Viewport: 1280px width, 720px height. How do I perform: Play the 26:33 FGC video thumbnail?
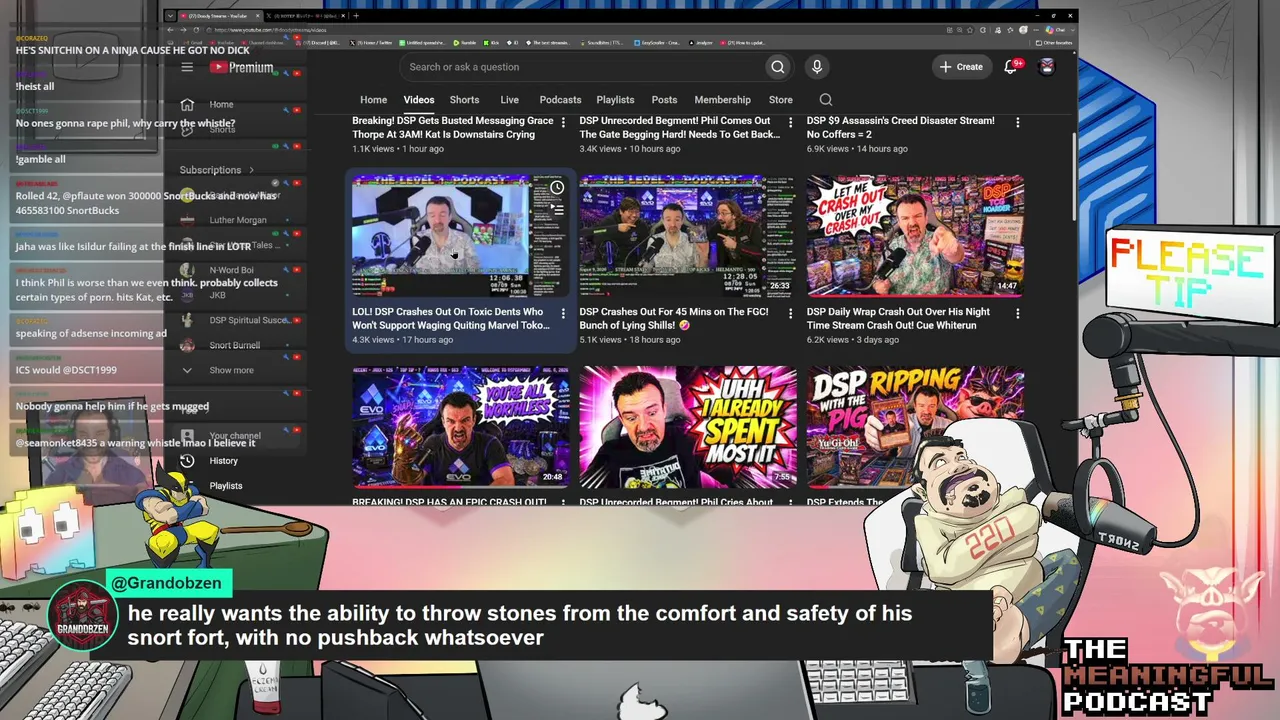688,236
